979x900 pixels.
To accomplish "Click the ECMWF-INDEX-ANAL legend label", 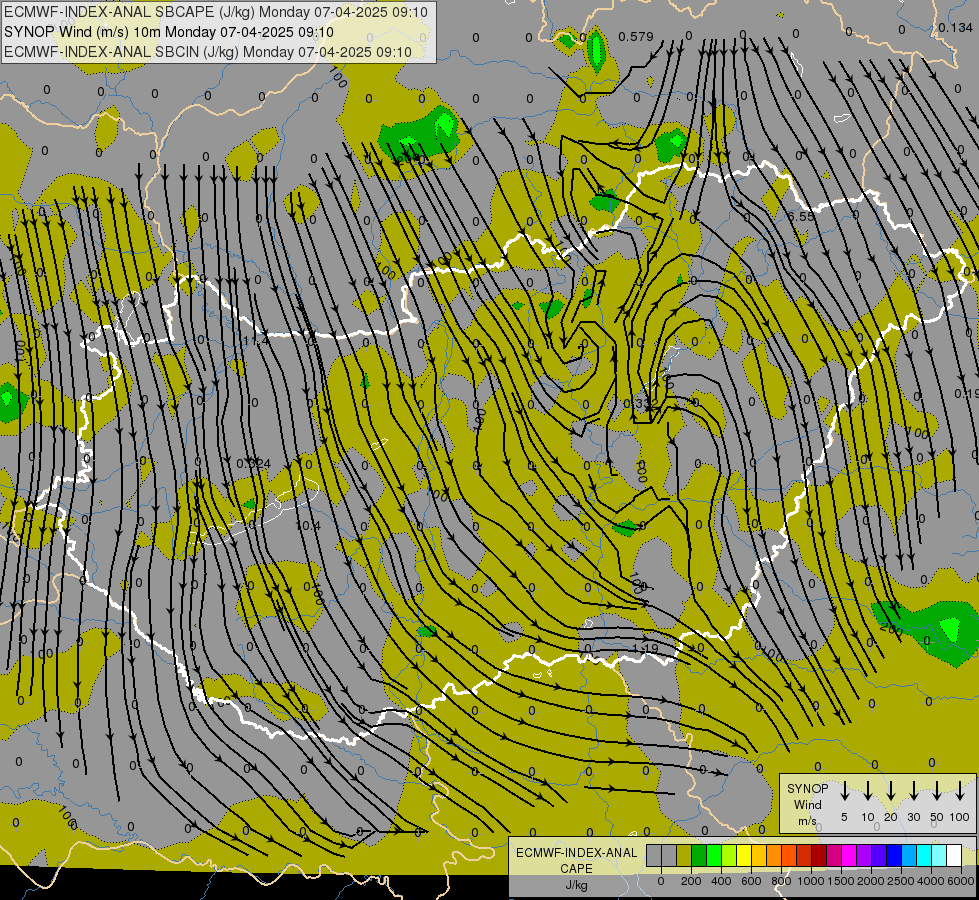I will coord(576,853).
